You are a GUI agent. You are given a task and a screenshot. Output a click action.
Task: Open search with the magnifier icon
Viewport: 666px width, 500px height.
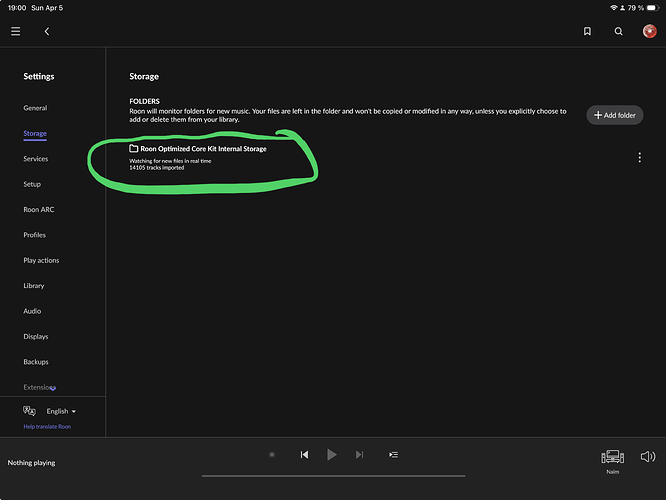coord(618,31)
